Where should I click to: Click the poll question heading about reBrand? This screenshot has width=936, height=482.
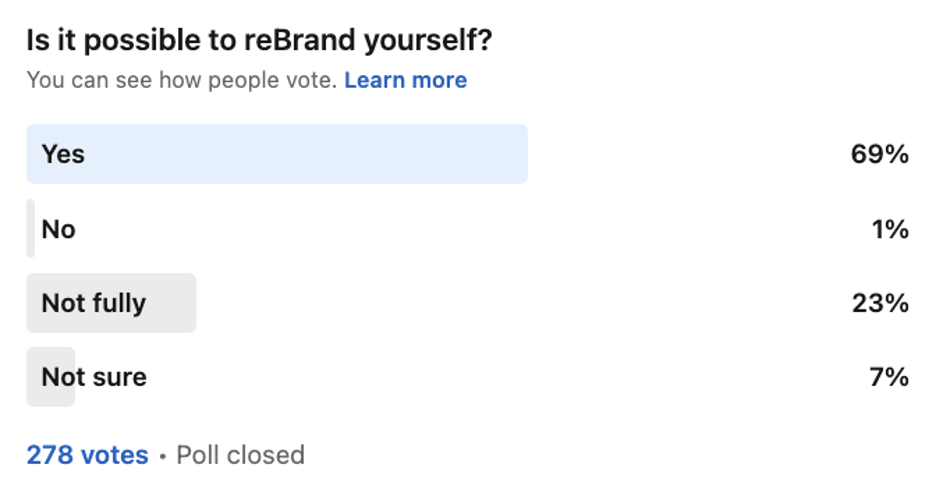[259, 41]
